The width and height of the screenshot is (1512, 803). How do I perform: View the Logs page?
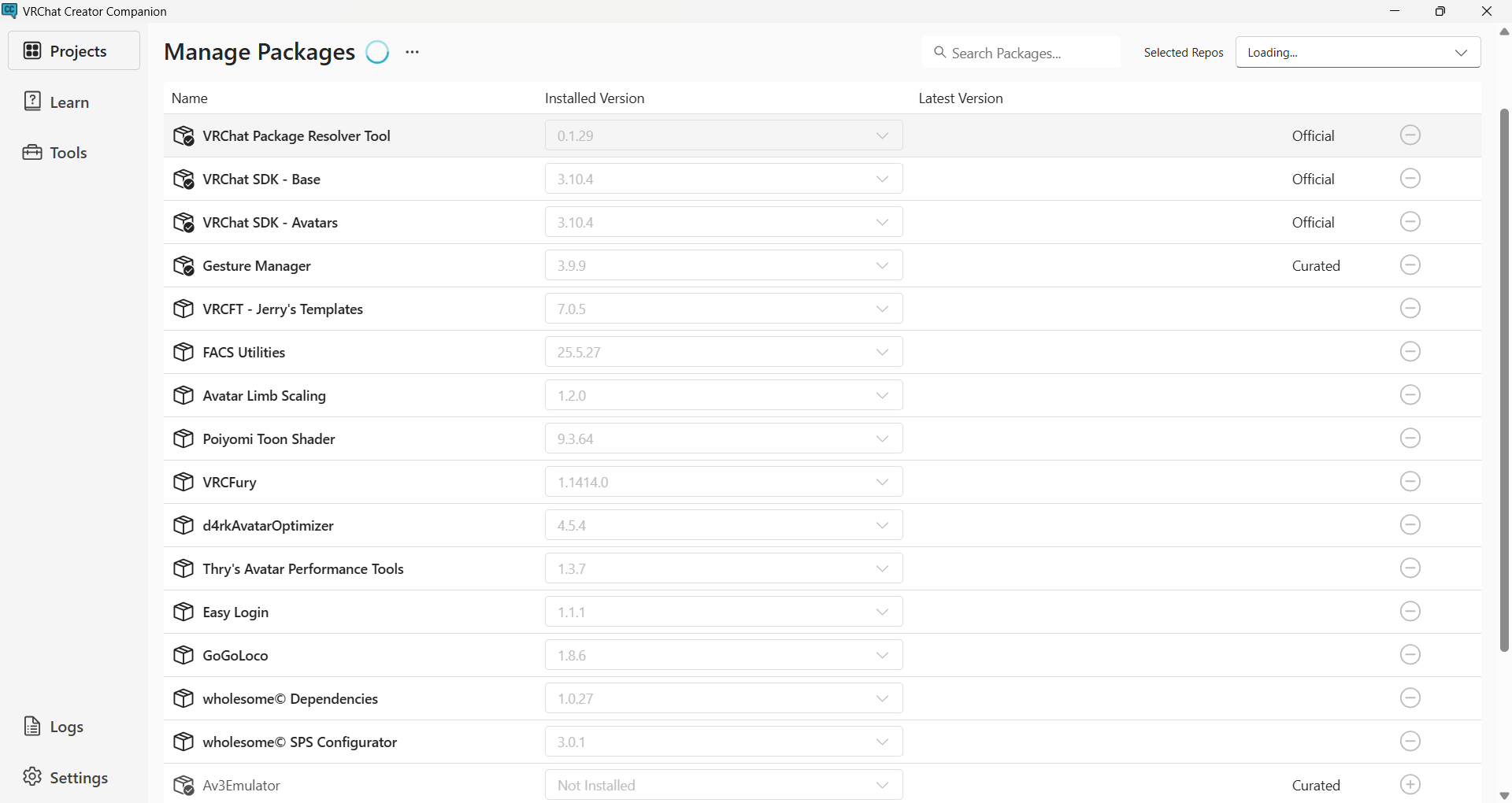[x=74, y=727]
